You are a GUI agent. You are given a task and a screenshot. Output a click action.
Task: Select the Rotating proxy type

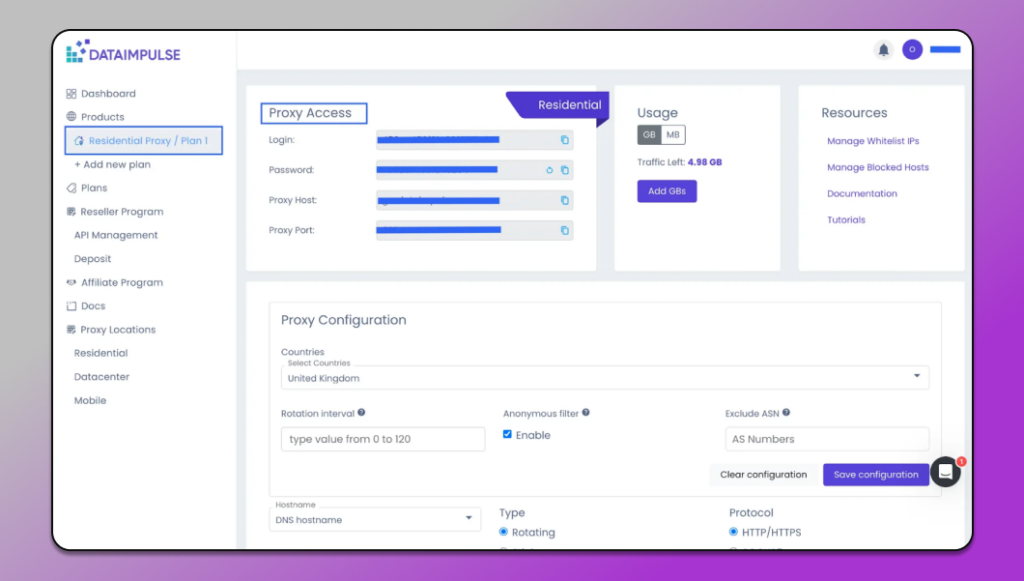point(502,532)
